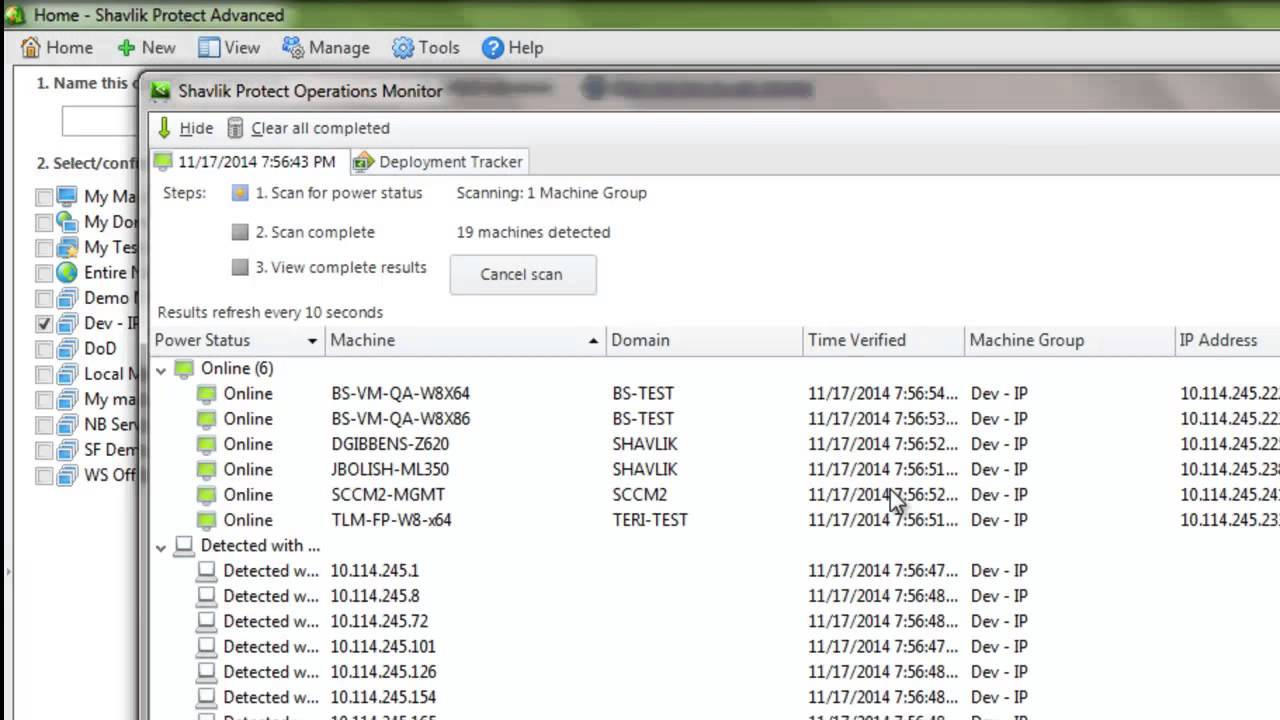
Task: Click the green plus New icon
Action: click(126, 47)
